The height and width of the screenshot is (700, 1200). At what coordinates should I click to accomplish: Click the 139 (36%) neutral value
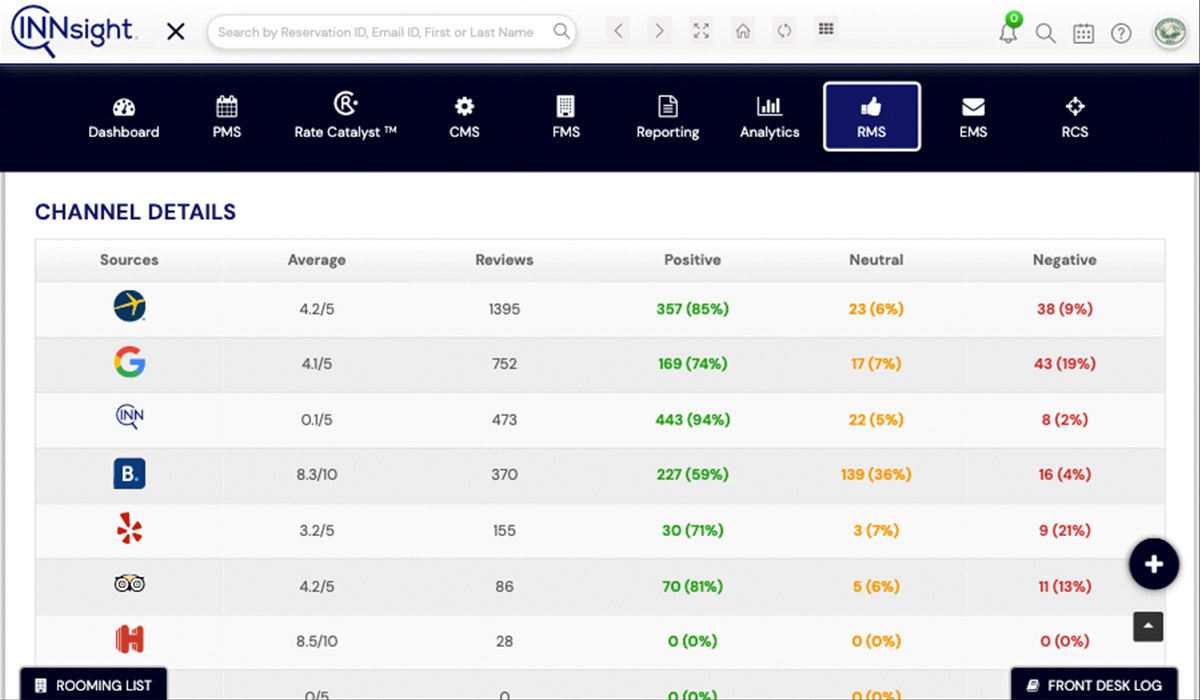tap(876, 474)
